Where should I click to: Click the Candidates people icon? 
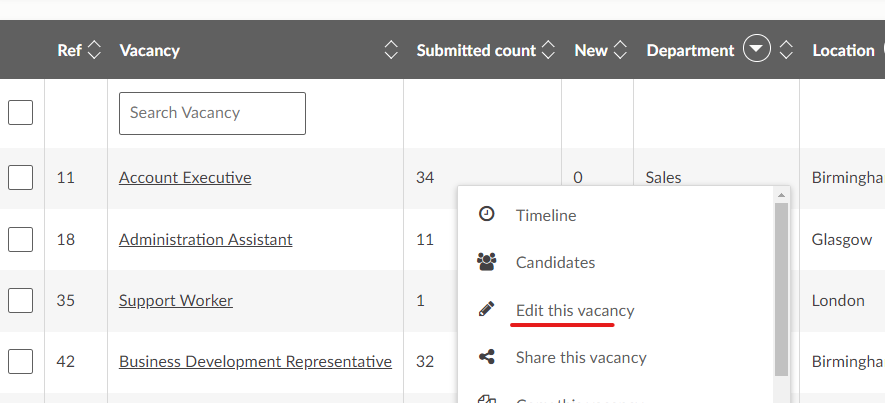click(x=487, y=262)
